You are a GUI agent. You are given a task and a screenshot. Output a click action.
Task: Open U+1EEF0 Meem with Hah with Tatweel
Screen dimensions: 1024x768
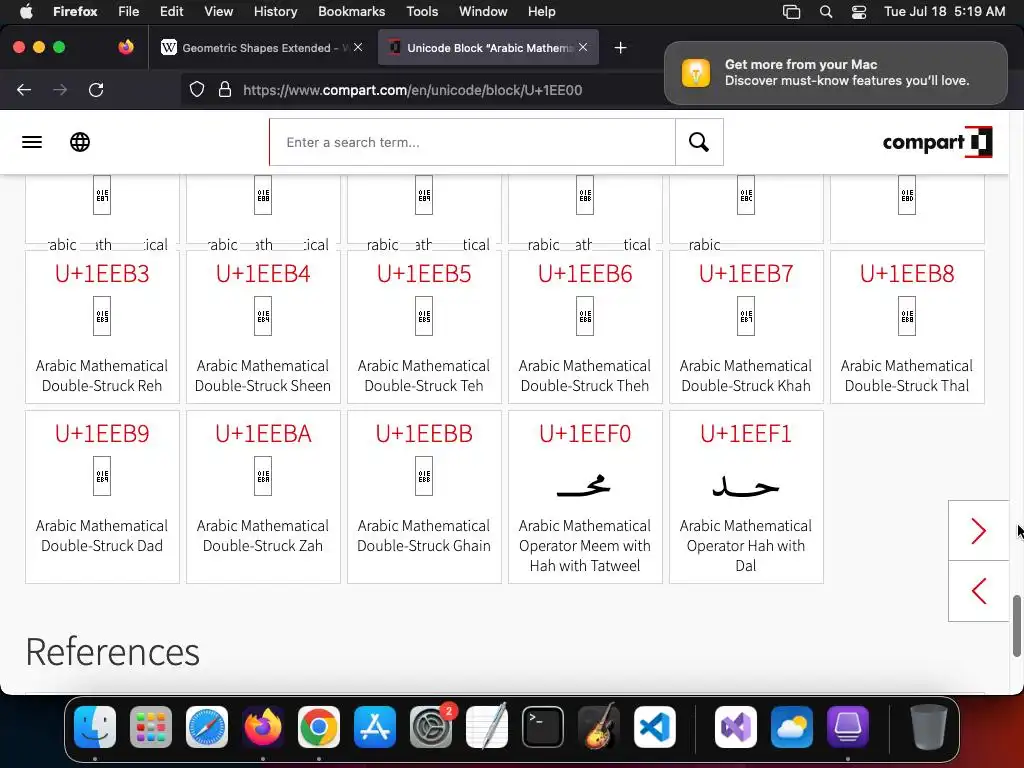[x=585, y=497]
